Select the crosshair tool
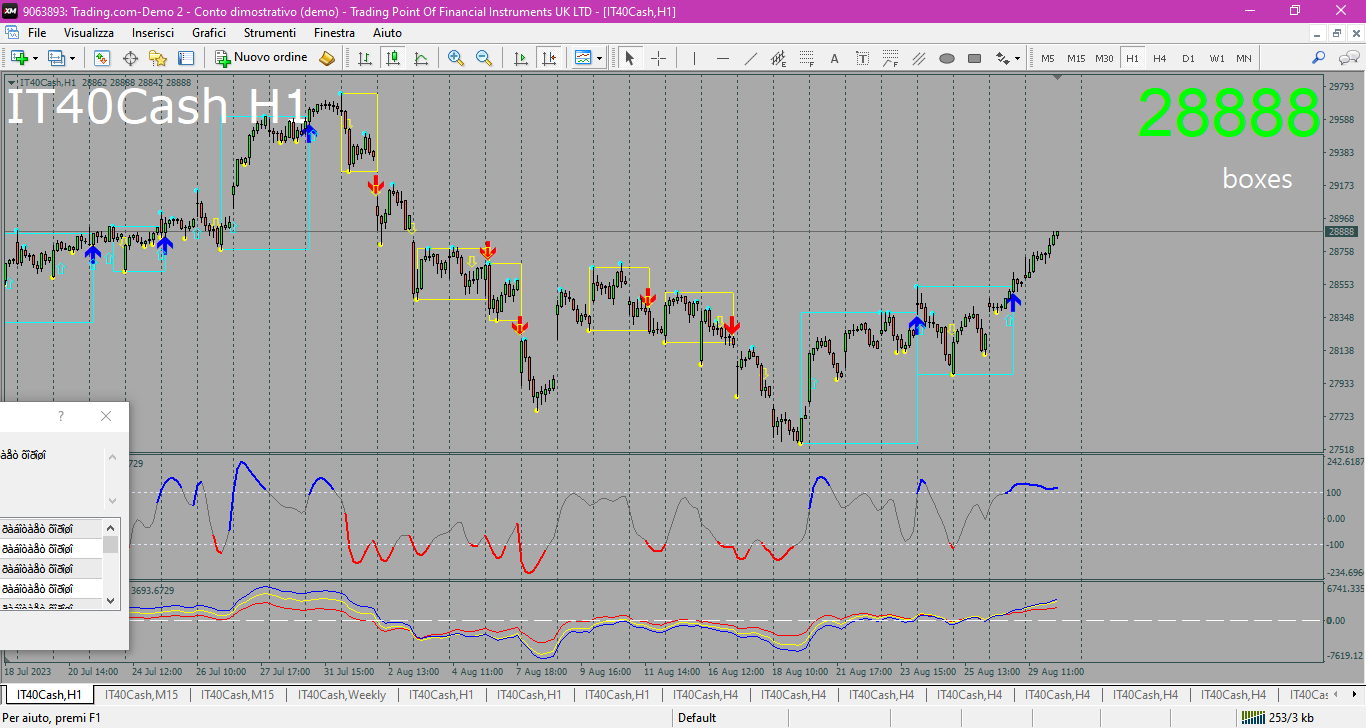 658,58
